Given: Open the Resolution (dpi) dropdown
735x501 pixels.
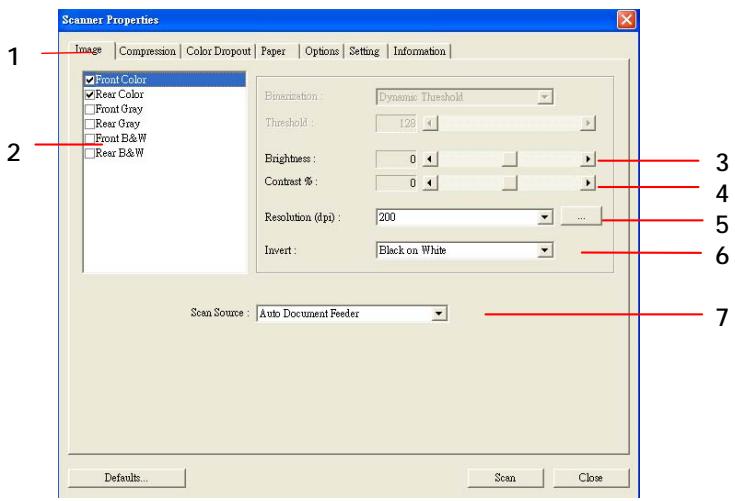Looking at the screenshot, I should pyautogui.click(x=545, y=217).
